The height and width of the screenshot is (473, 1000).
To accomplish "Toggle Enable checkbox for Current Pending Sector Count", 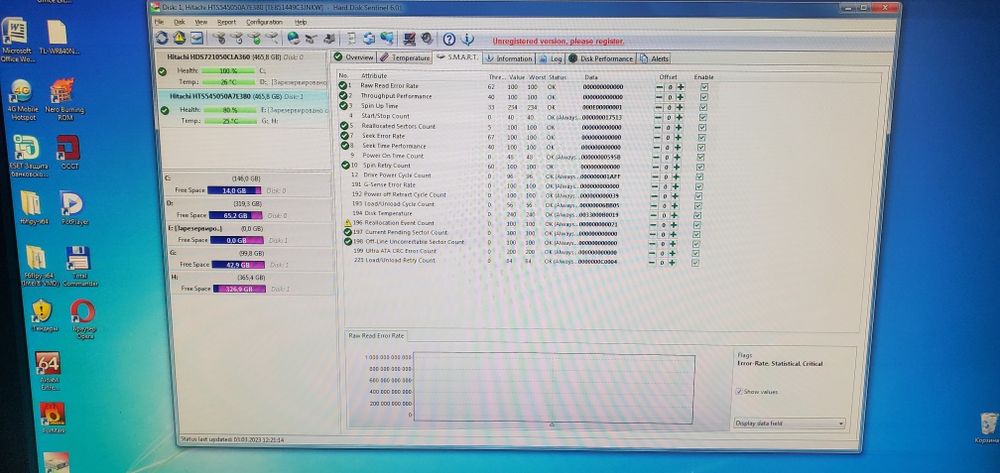I will (696, 234).
